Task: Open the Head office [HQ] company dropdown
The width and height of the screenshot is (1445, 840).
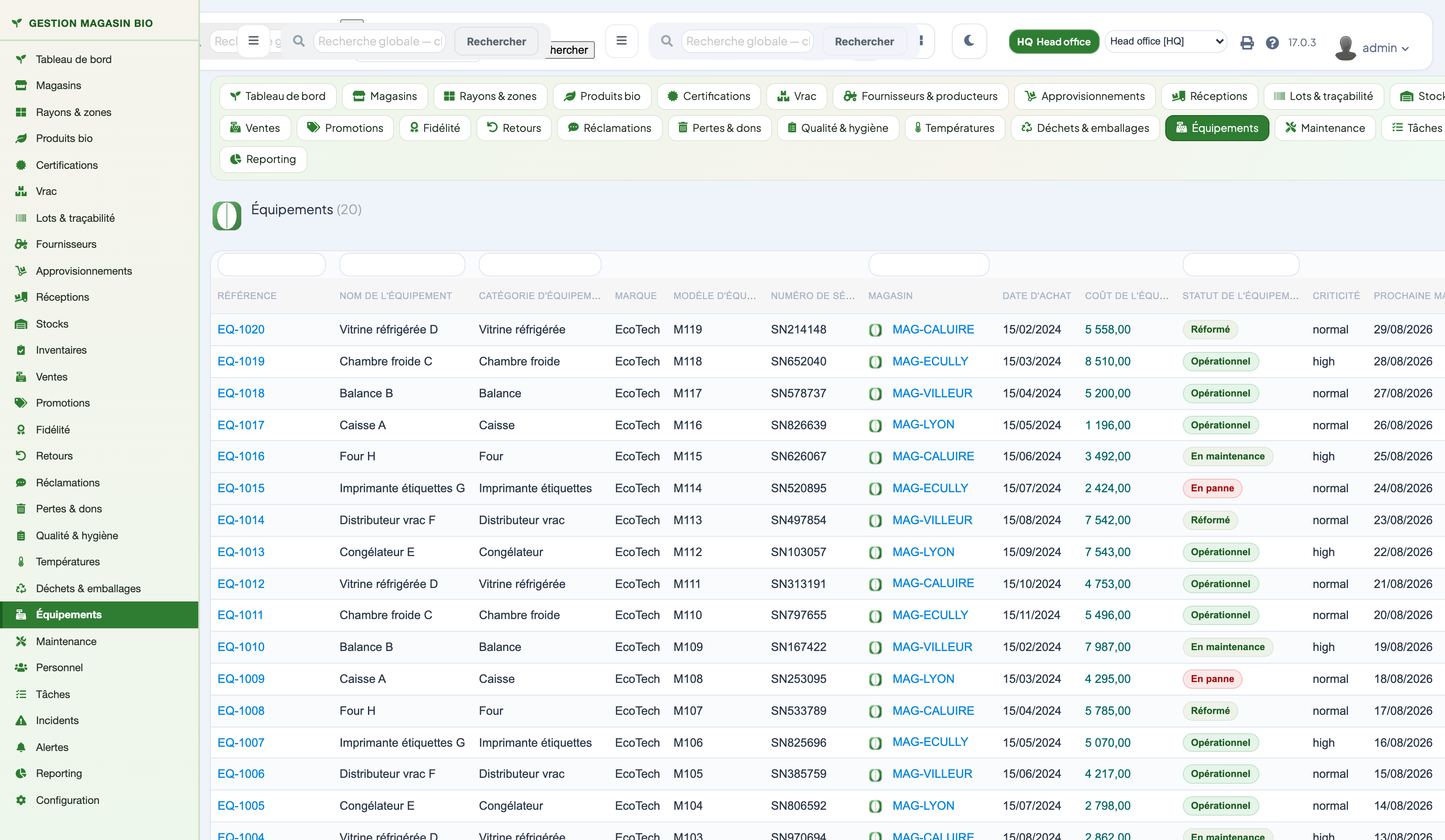Action: click(x=1166, y=41)
